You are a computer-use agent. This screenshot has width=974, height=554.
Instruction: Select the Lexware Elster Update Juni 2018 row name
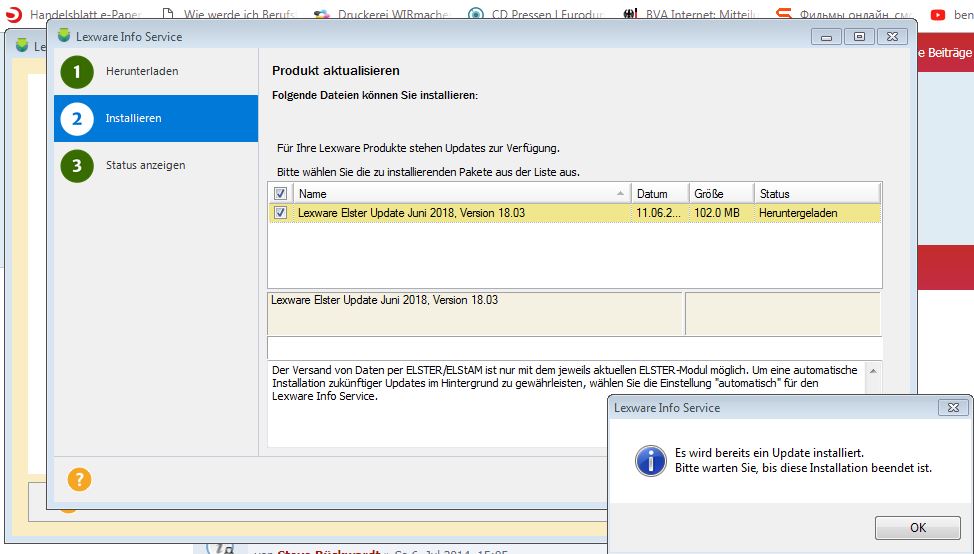pyautogui.click(x=411, y=212)
